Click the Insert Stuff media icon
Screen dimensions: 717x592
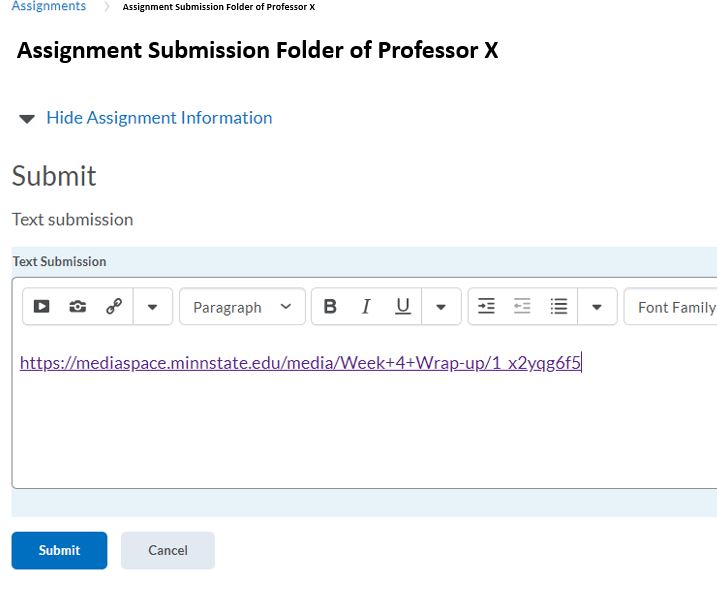42,307
